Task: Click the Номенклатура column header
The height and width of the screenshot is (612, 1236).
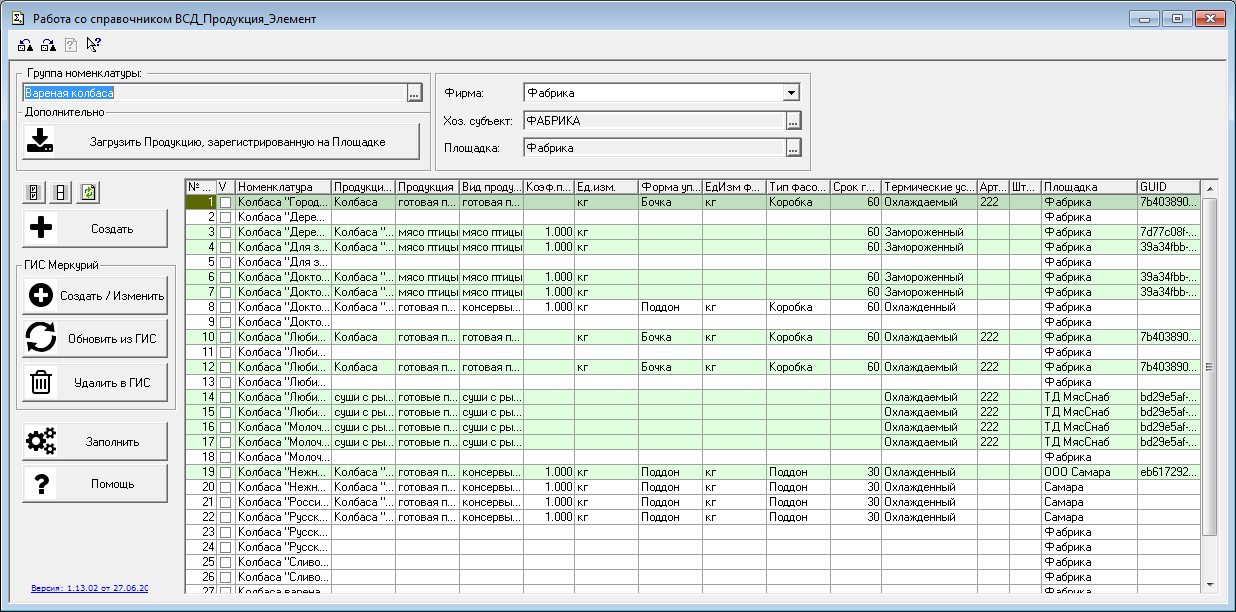Action: tap(283, 187)
